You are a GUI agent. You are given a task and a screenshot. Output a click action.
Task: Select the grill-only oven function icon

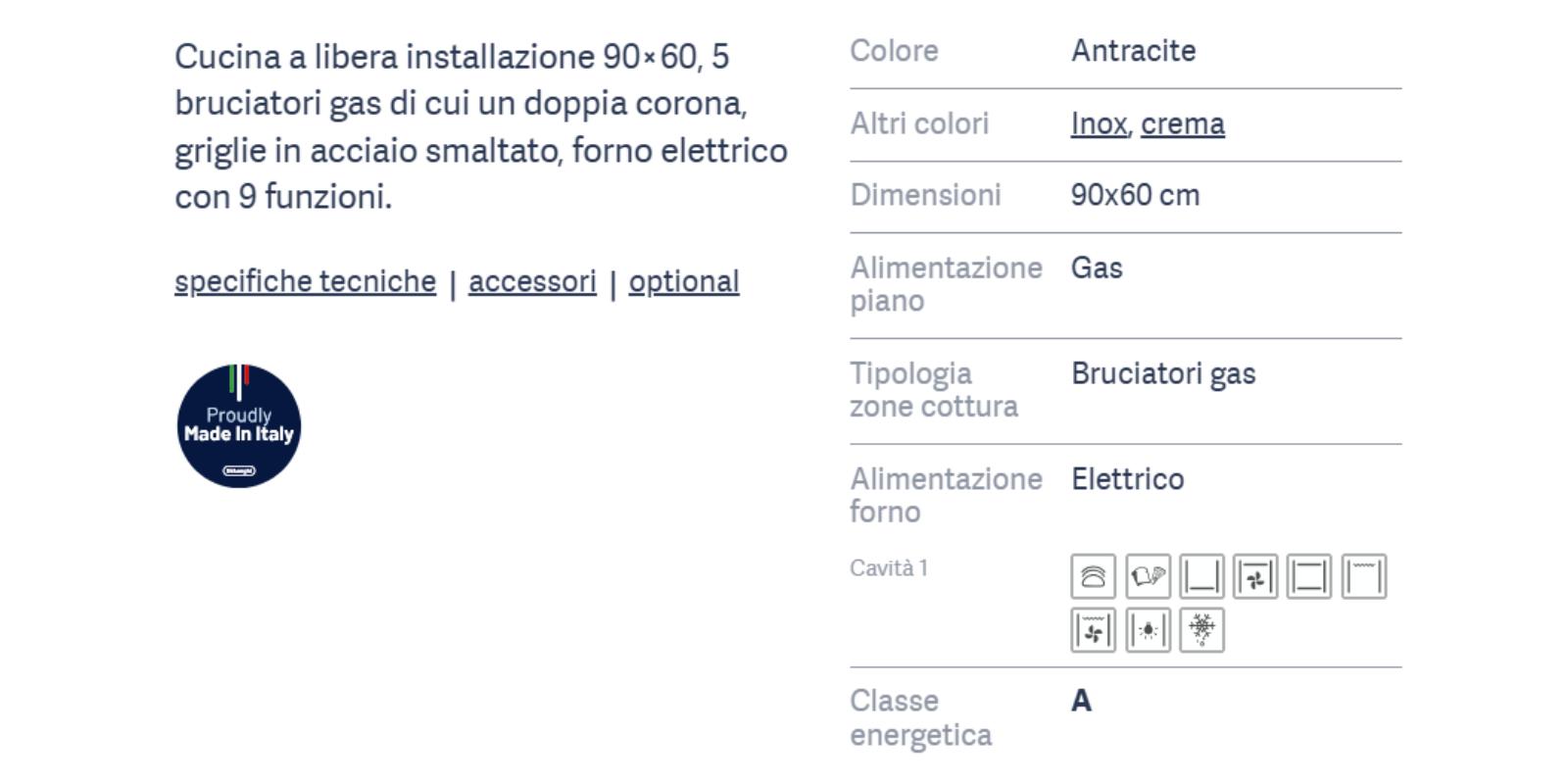[x=1363, y=576]
